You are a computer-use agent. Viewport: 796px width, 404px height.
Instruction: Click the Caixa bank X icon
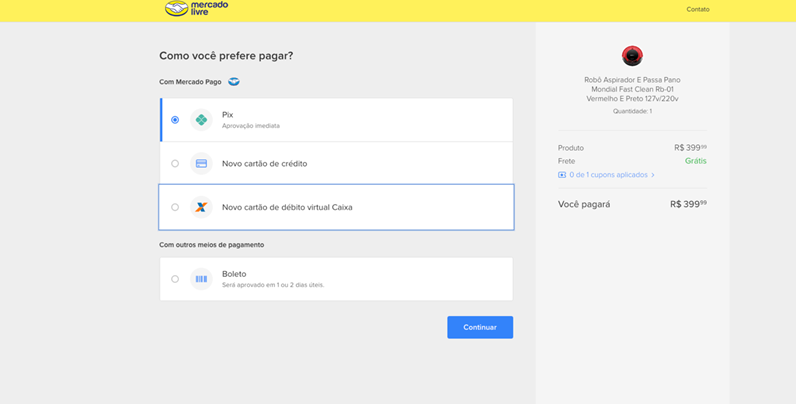201,207
